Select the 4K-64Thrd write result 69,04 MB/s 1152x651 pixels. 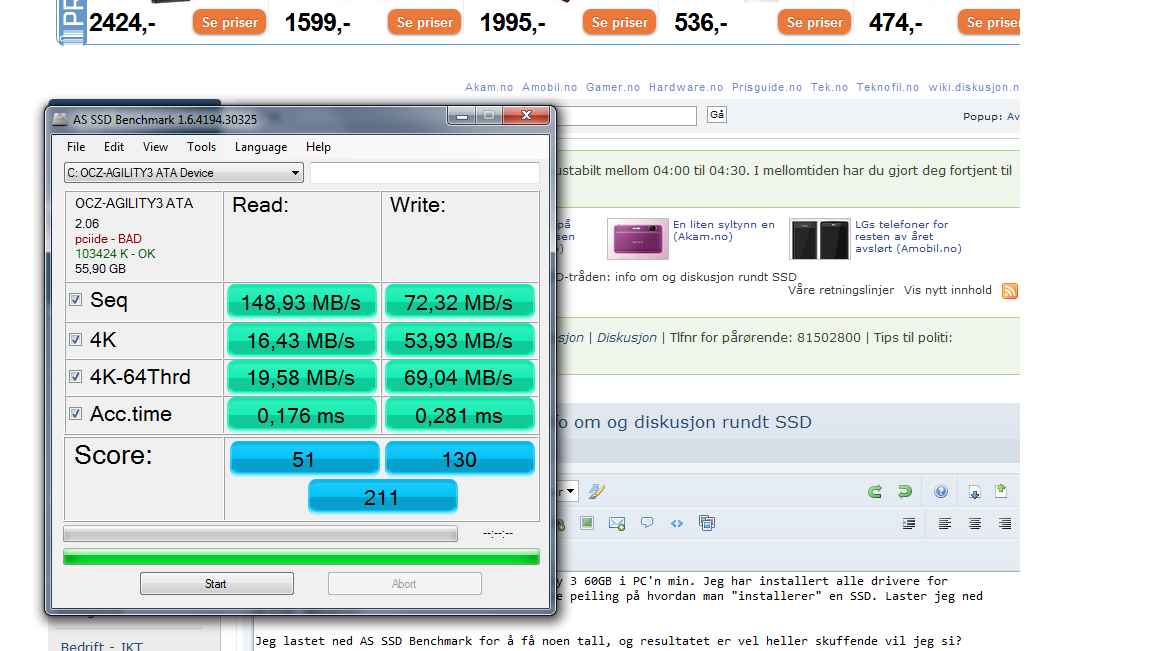[459, 377]
